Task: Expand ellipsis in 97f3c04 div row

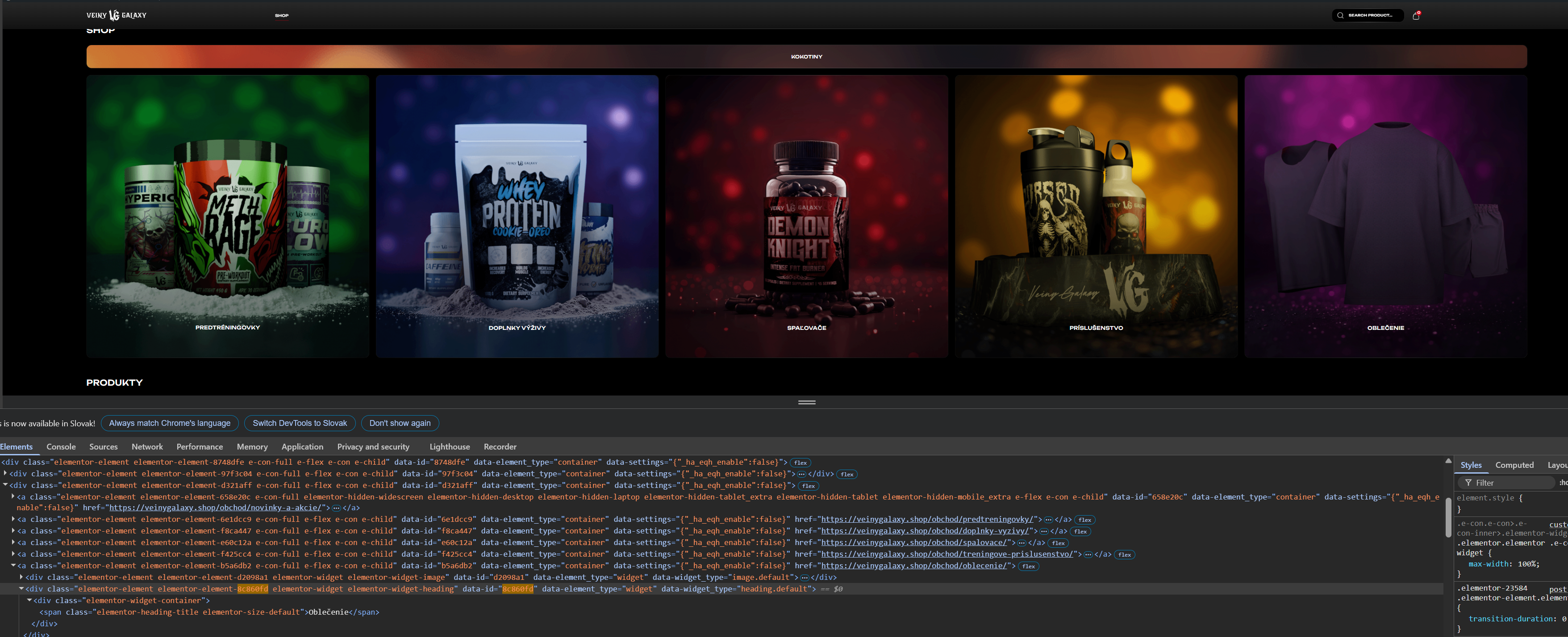Action: [802, 474]
